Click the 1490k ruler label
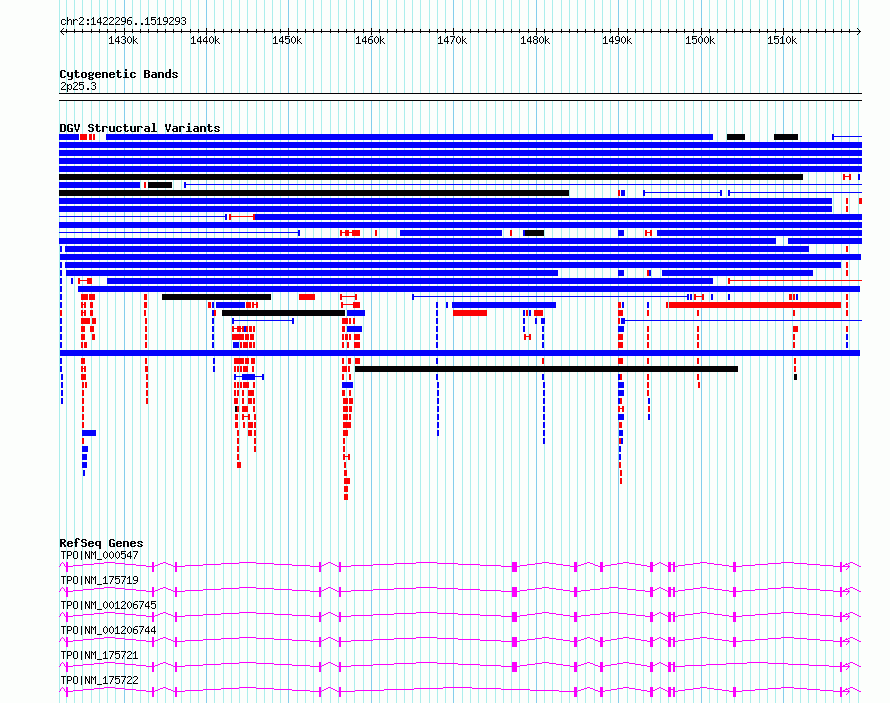 click(x=617, y=40)
